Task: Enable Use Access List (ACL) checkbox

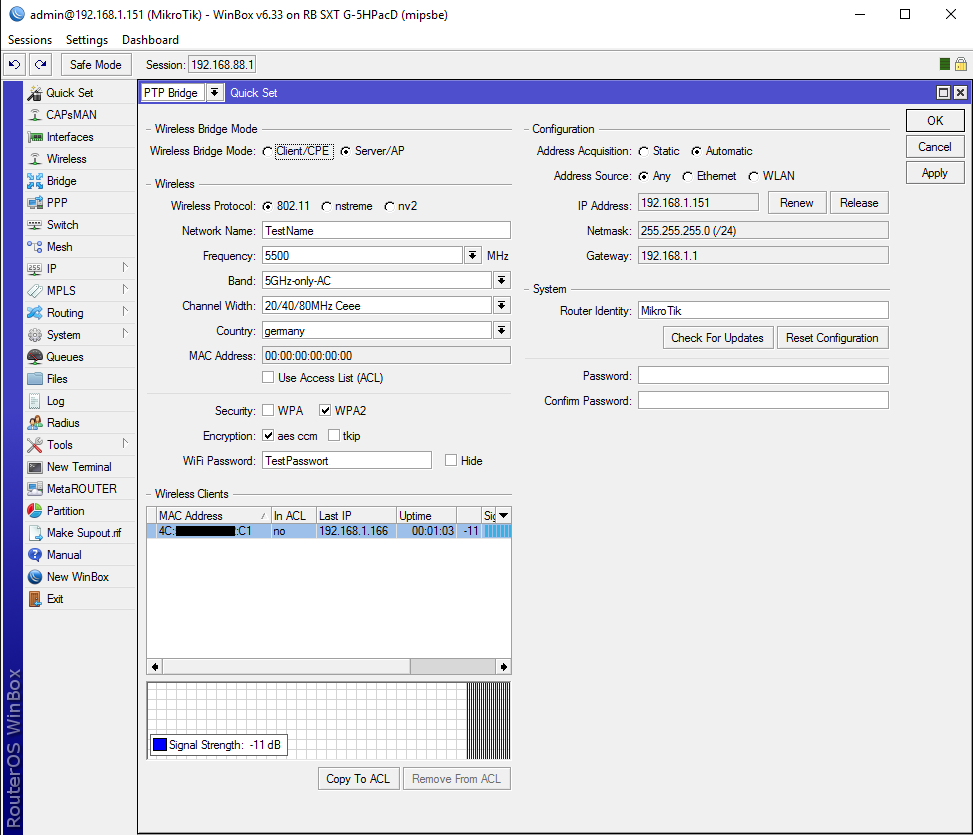Action: (x=268, y=377)
